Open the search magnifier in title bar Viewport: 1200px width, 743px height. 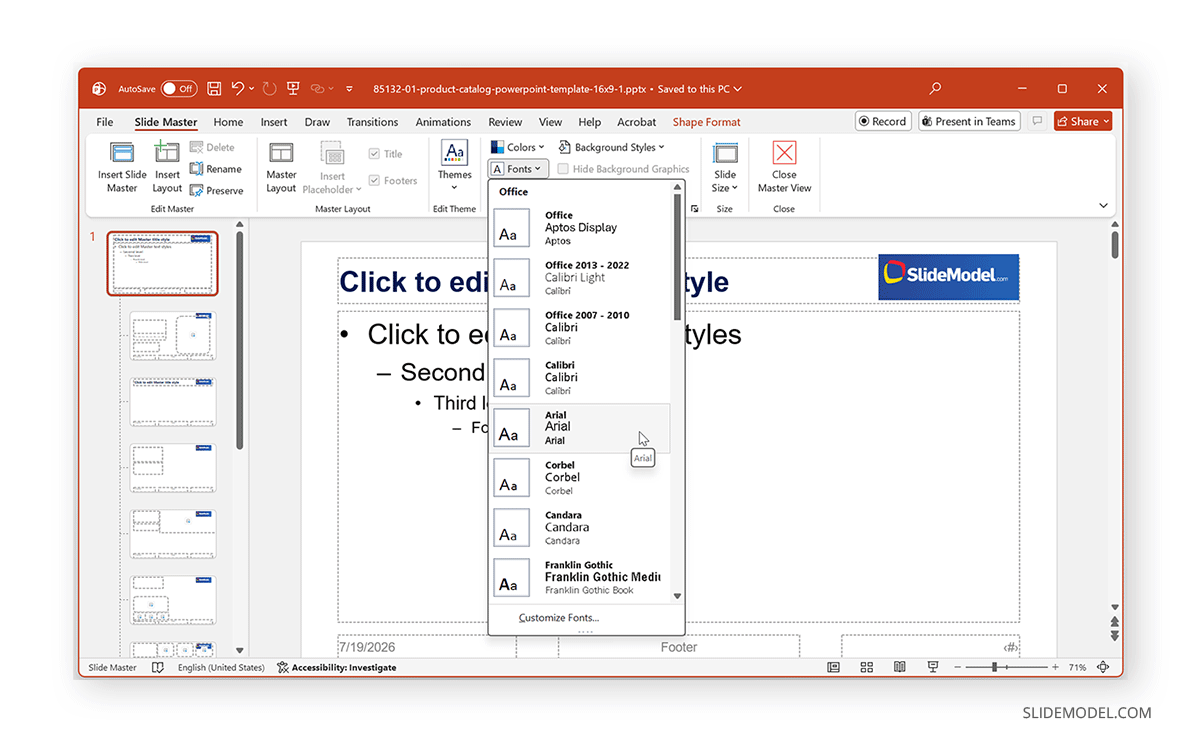pos(935,89)
